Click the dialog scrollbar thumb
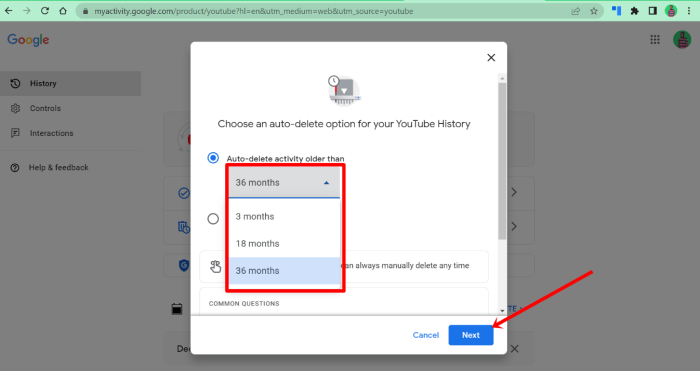The image size is (700, 371). pos(502,161)
